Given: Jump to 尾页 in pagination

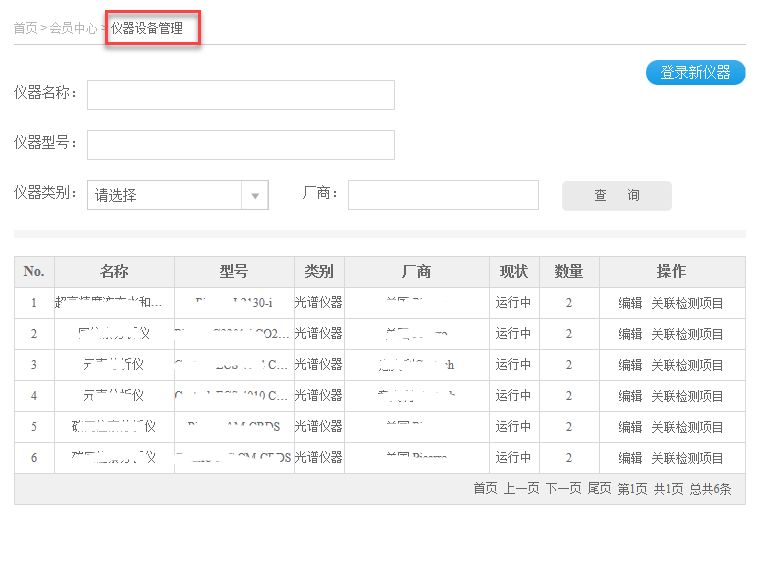Looking at the screenshot, I should [599, 489].
